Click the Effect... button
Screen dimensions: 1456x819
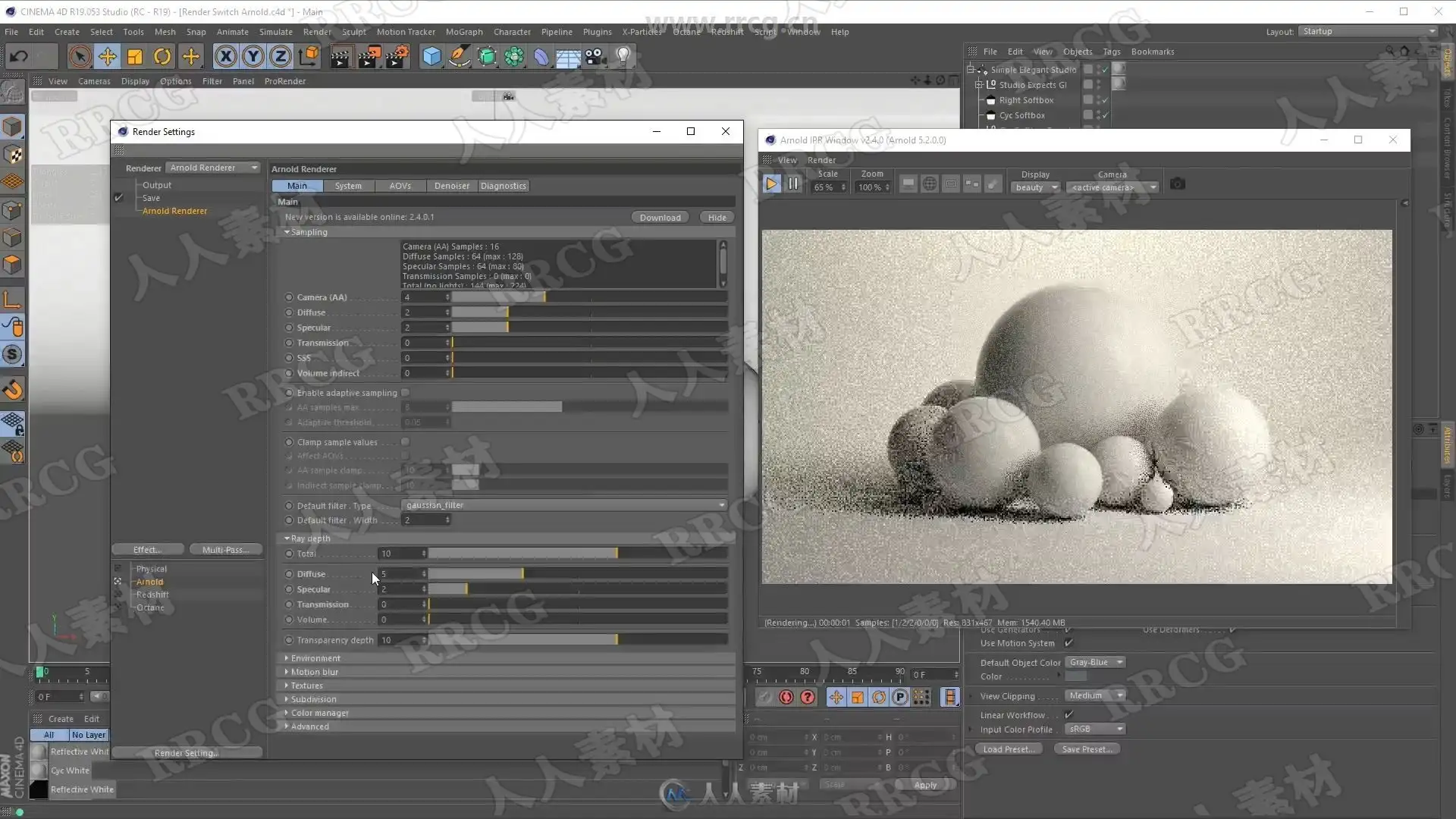(147, 550)
